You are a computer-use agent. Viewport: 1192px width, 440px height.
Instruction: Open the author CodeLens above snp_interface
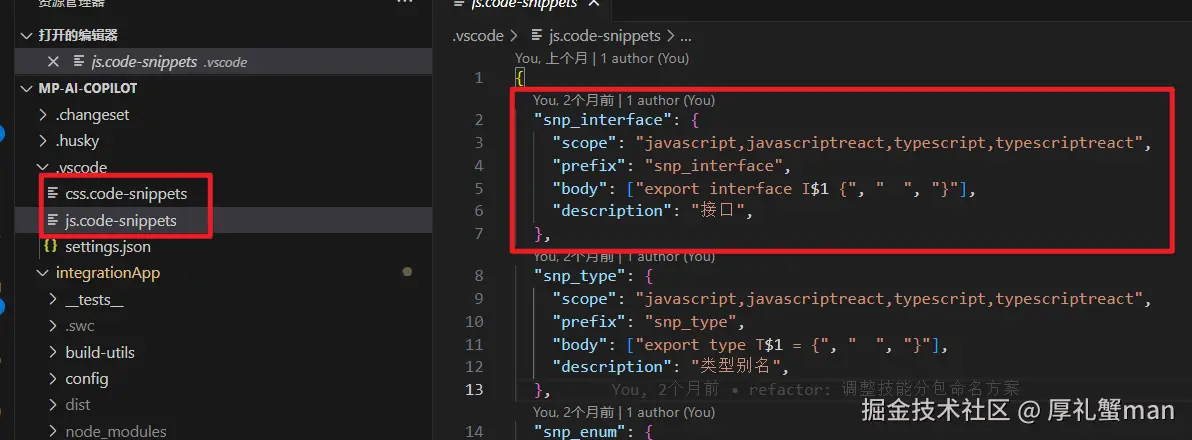pos(624,100)
